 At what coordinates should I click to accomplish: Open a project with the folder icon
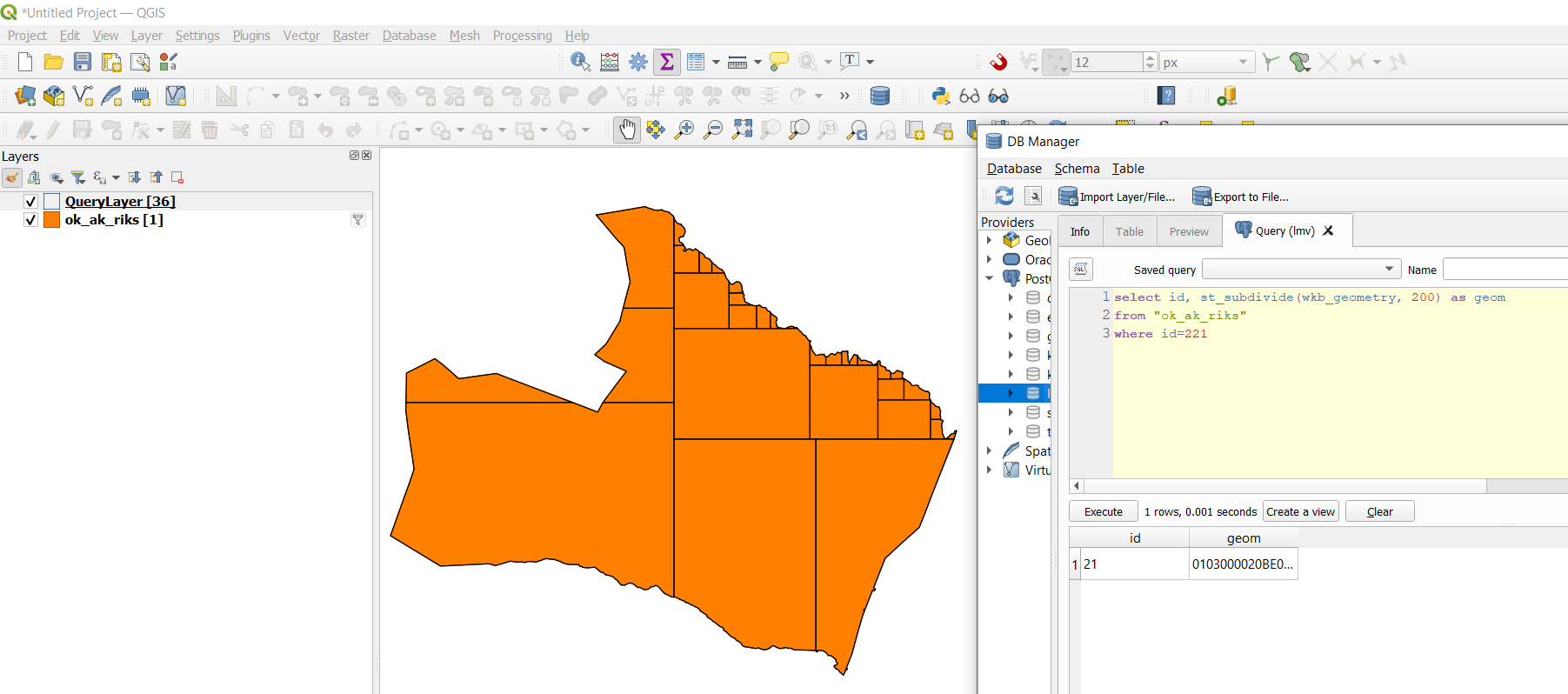point(53,62)
